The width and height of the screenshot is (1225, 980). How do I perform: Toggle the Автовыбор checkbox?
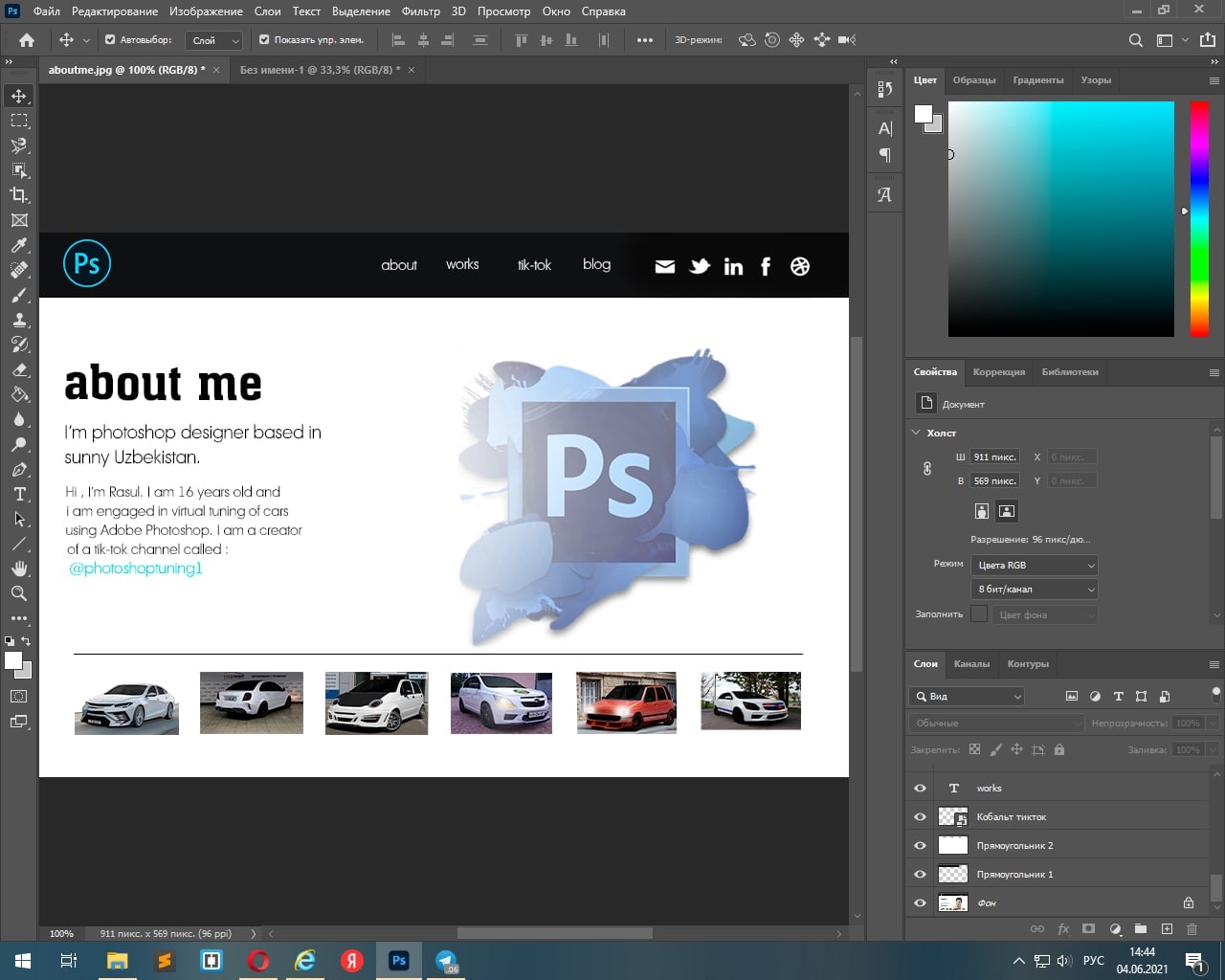pos(110,40)
